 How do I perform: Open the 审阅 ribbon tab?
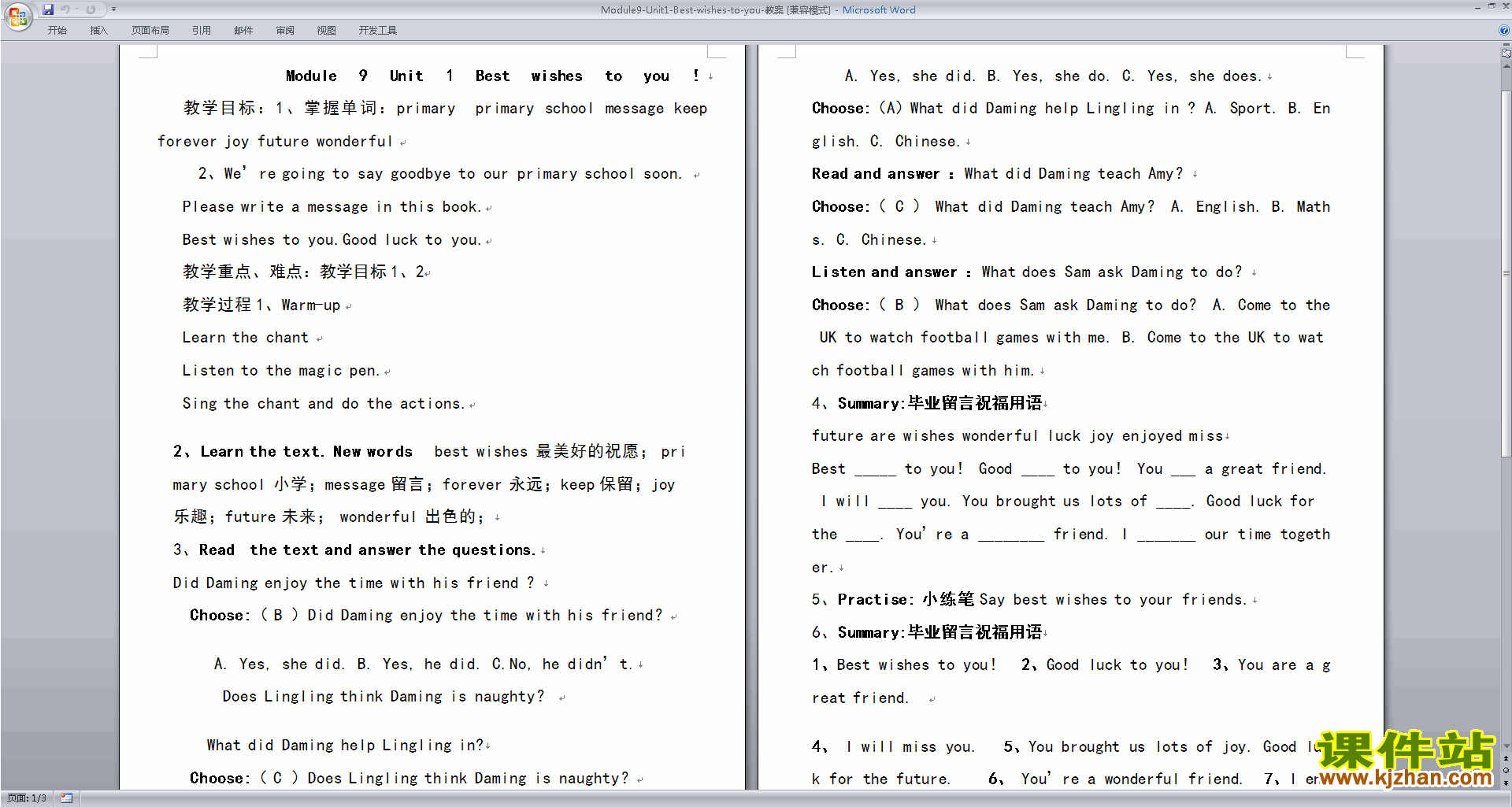click(x=285, y=31)
